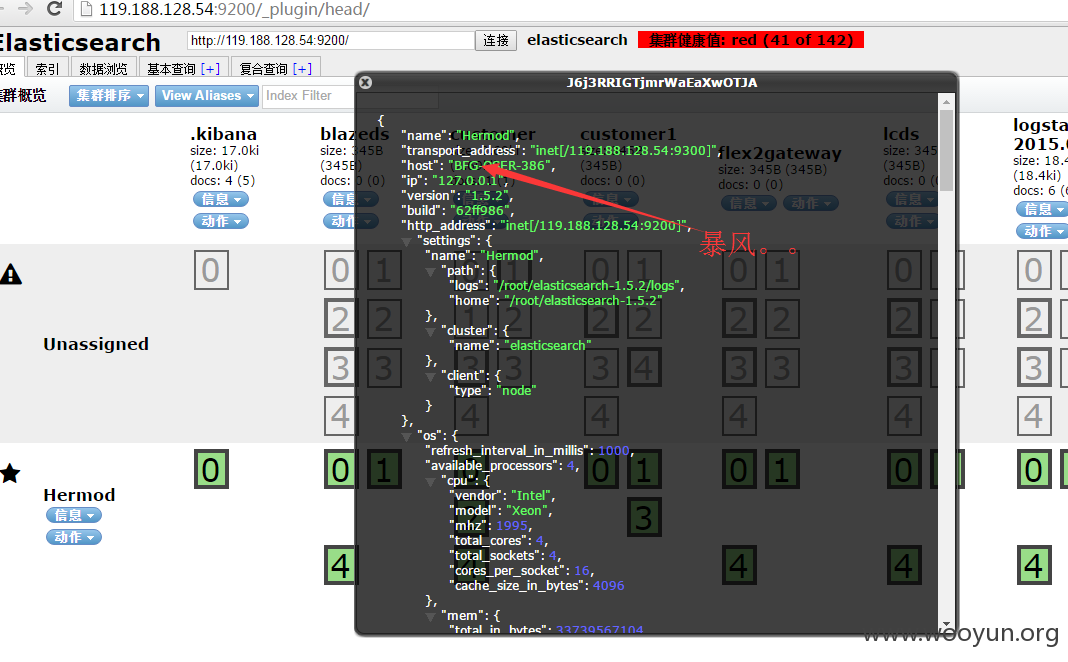Image resolution: width=1068 pixels, height=662 pixels.
Task: Open .kibana index 信息 dropdown
Action: (x=221, y=200)
